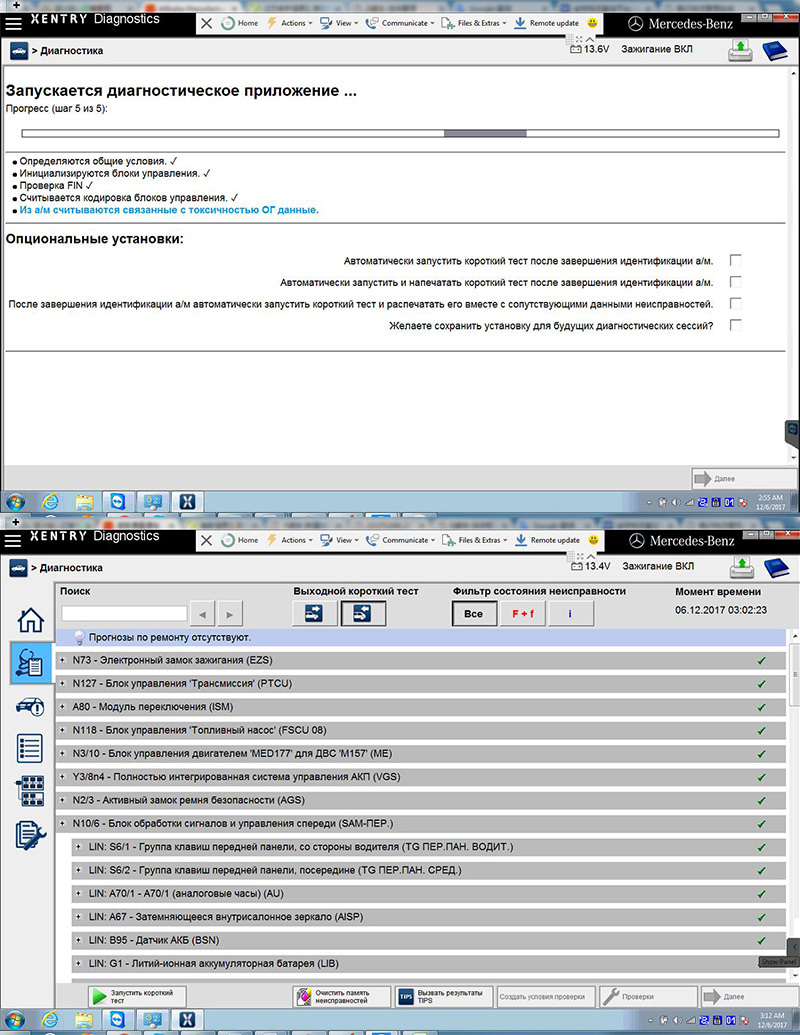This screenshot has width=800, height=1035.
Task: Enable Автоматически запустить короткий тест после завершения checkbox
Action: [736, 260]
